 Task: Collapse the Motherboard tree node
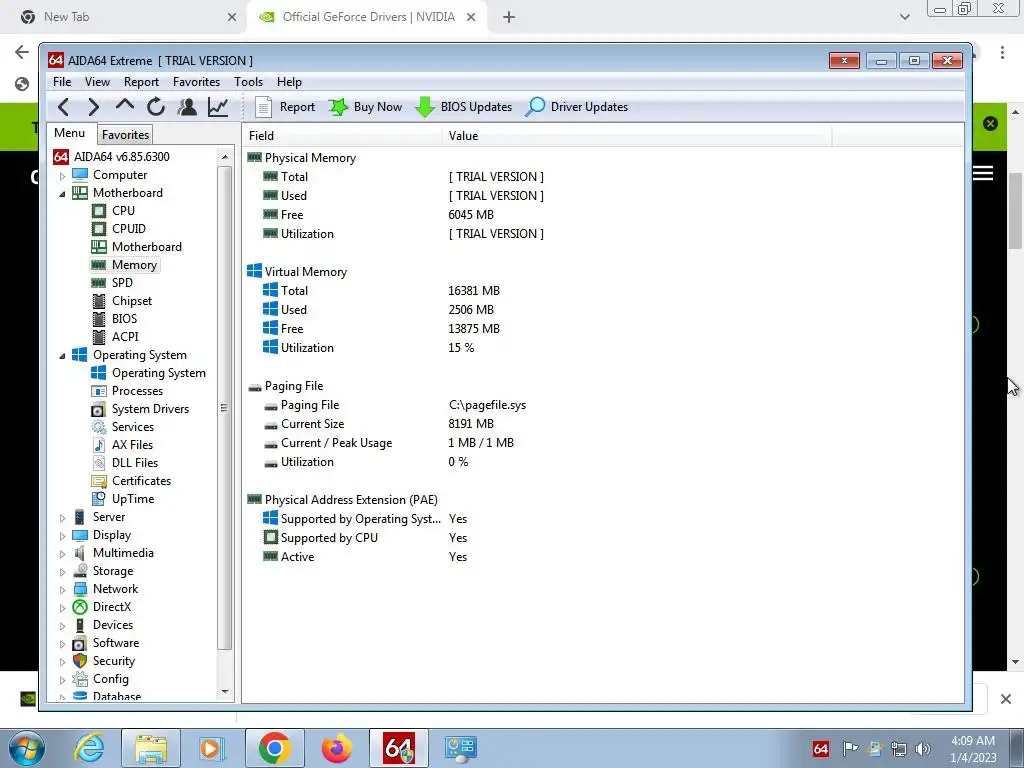point(63,193)
